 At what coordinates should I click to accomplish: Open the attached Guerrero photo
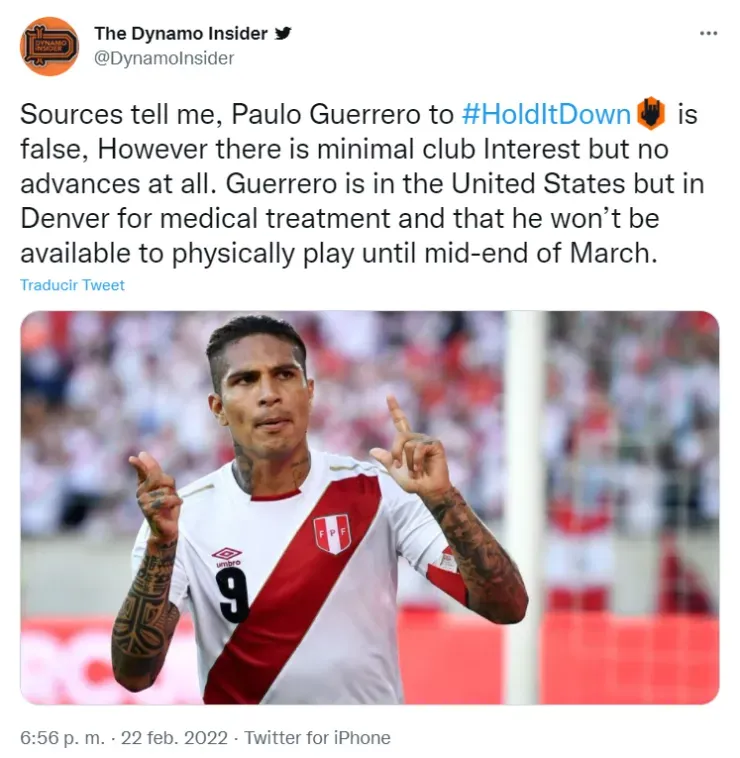coord(370,507)
